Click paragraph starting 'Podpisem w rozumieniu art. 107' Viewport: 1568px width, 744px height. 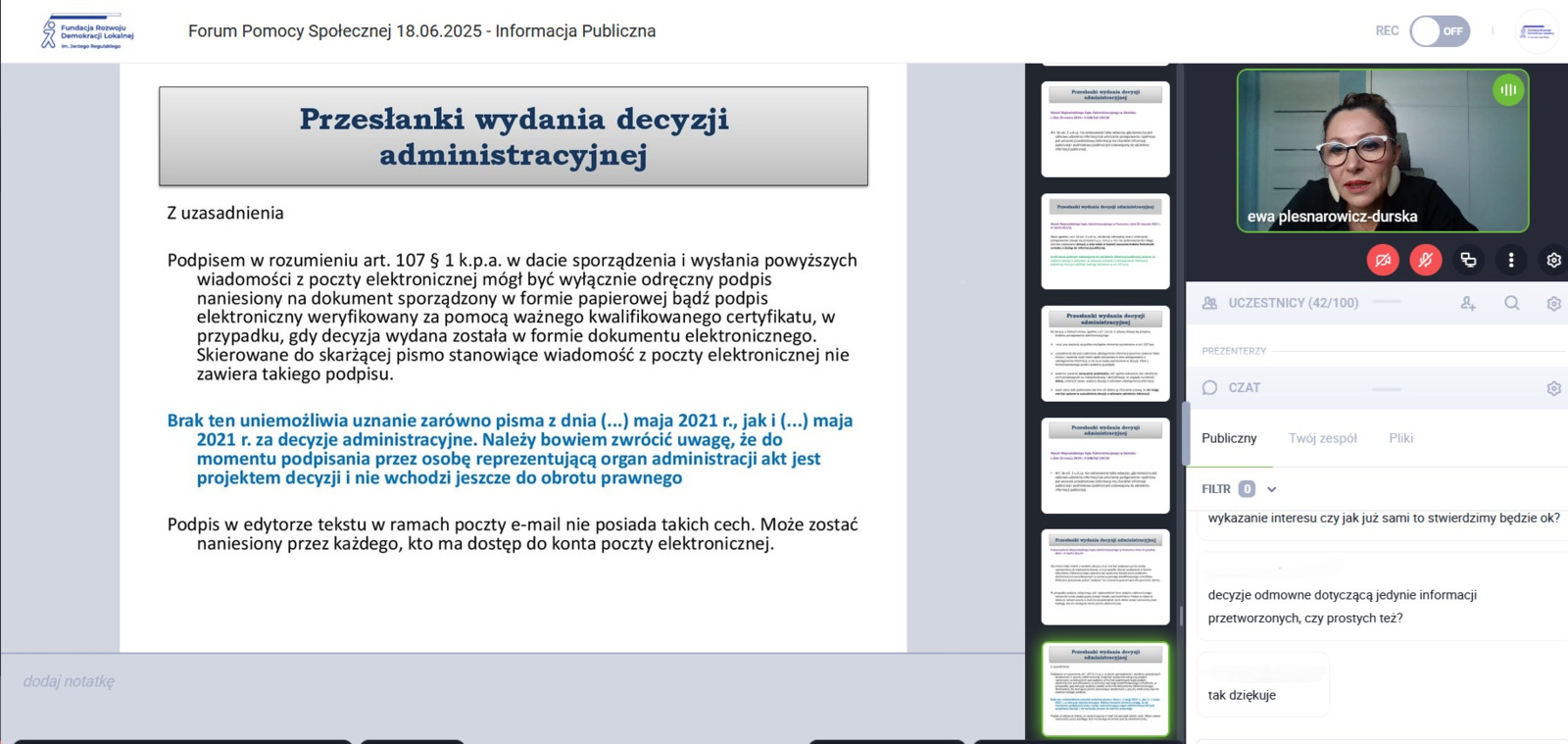pos(512,317)
